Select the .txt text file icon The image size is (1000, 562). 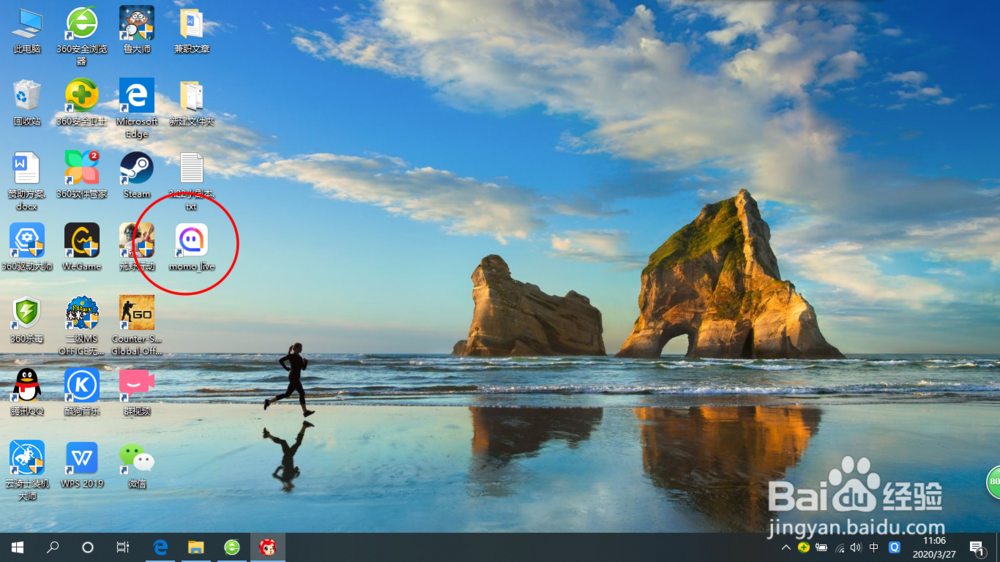coord(191,181)
